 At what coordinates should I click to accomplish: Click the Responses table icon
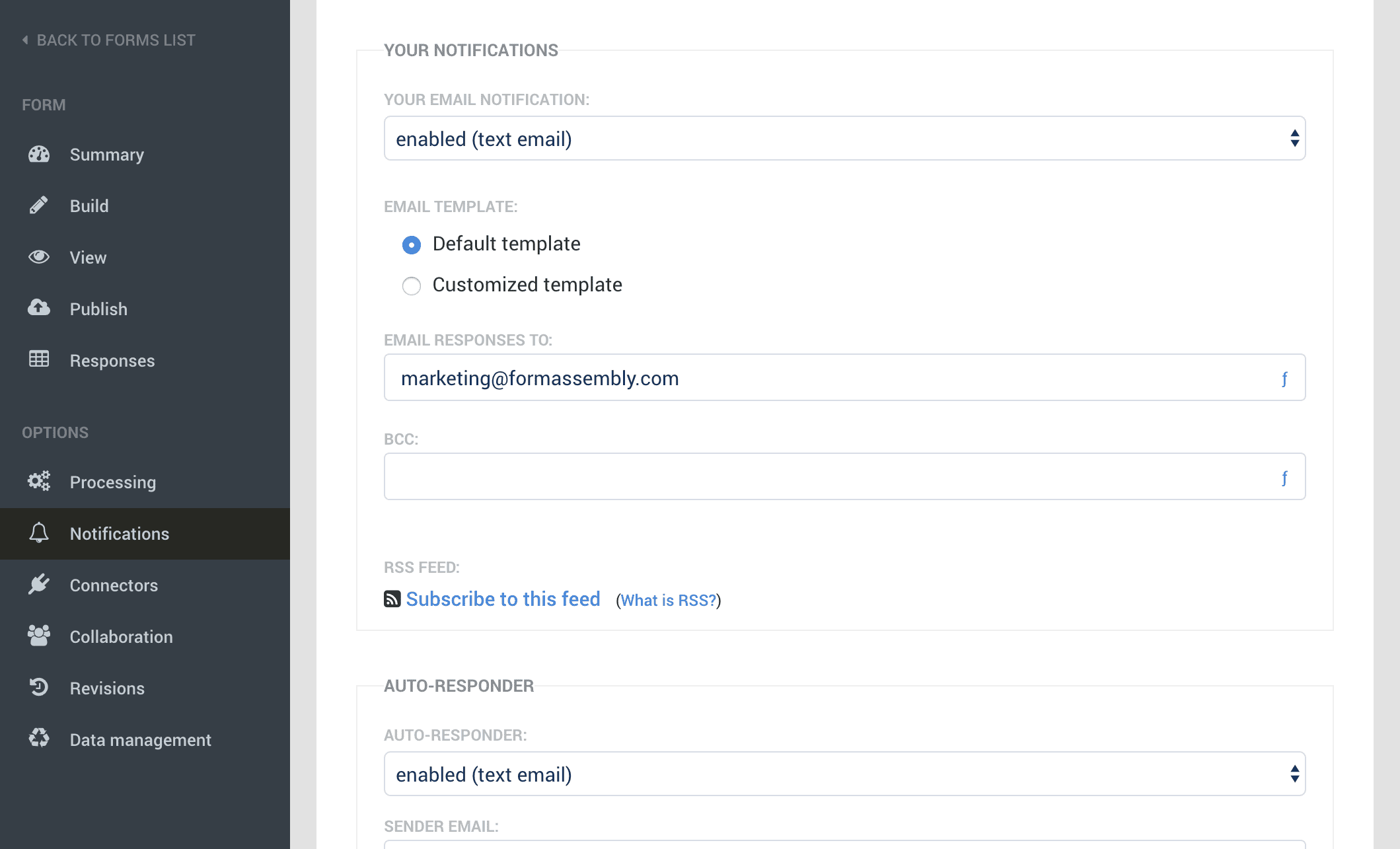[39, 359]
